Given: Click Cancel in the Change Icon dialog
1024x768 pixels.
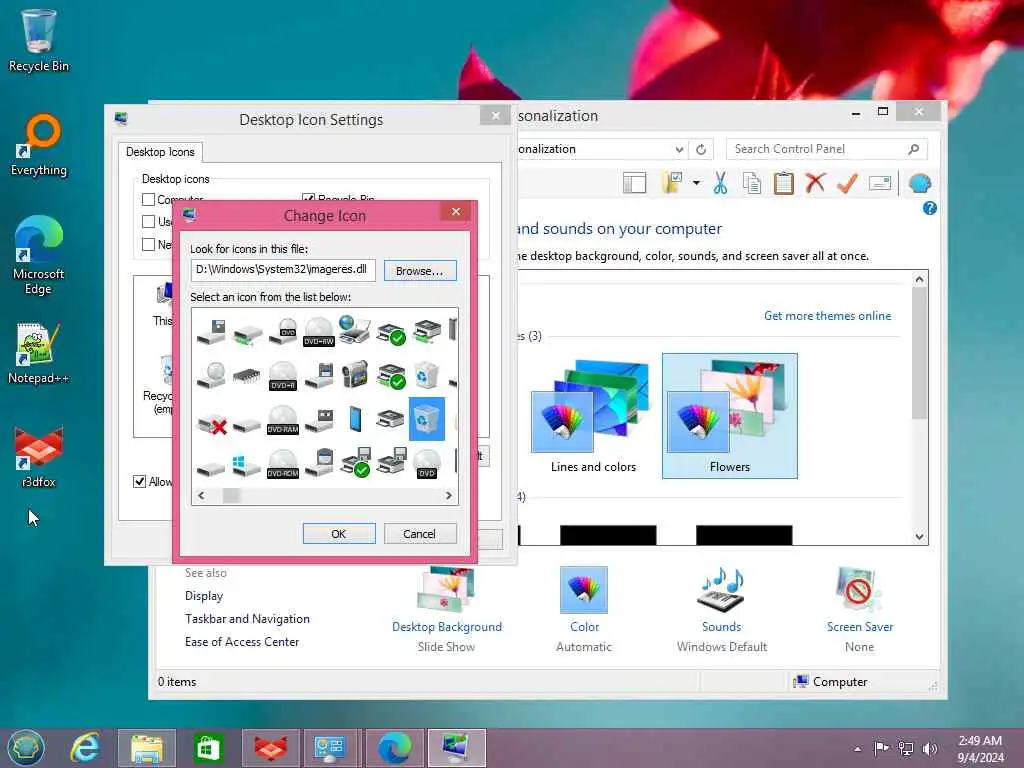Looking at the screenshot, I should click(419, 534).
